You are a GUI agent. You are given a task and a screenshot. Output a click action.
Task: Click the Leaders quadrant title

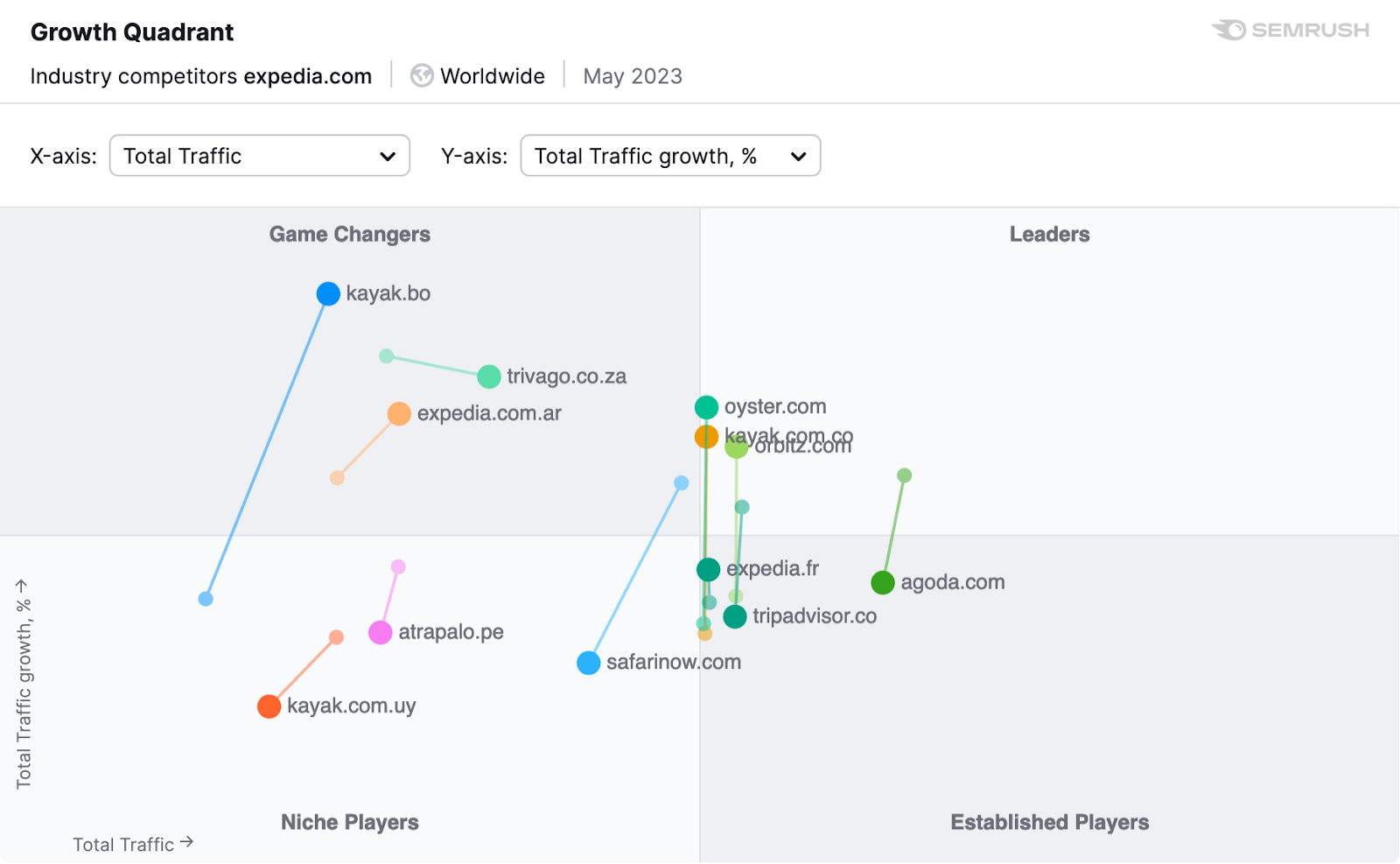coord(1050,235)
